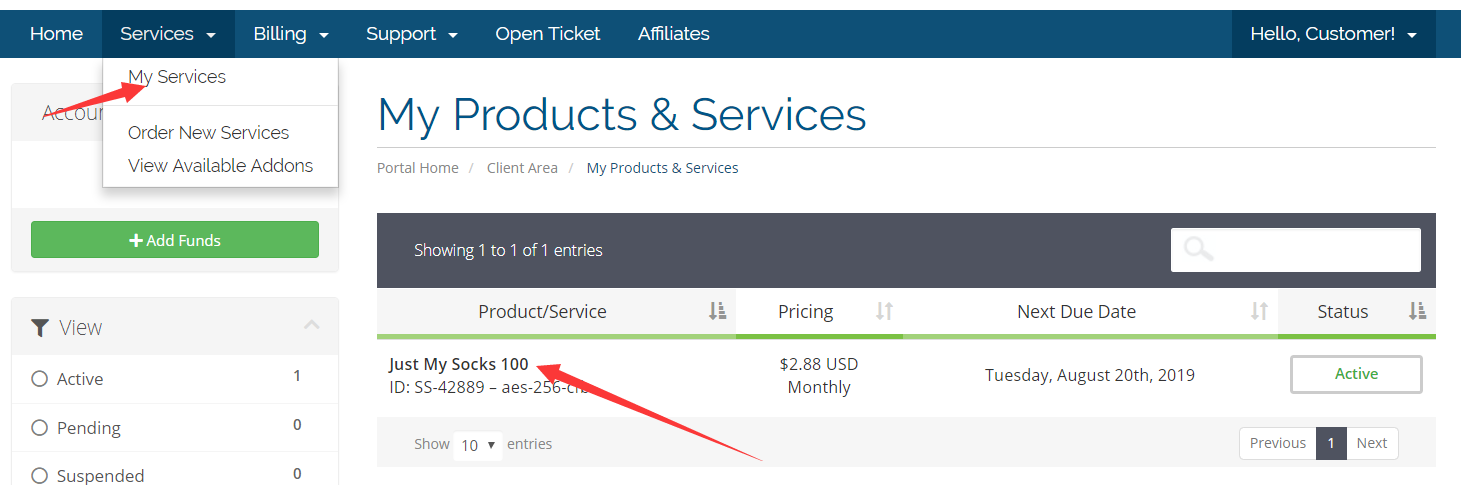This screenshot has height=485, width=1461.
Task: Select the Suspended filter radio button
Action: click(40, 476)
